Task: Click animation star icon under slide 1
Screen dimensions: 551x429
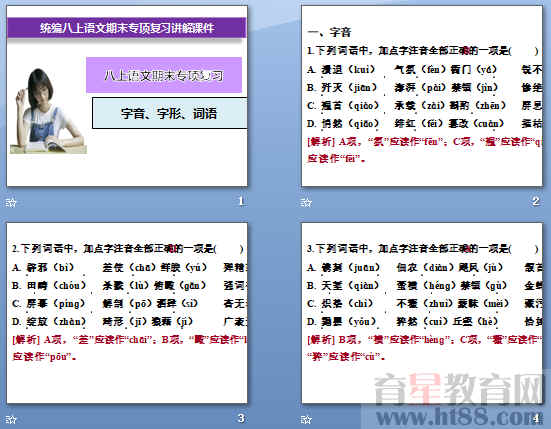Action: coord(11,202)
